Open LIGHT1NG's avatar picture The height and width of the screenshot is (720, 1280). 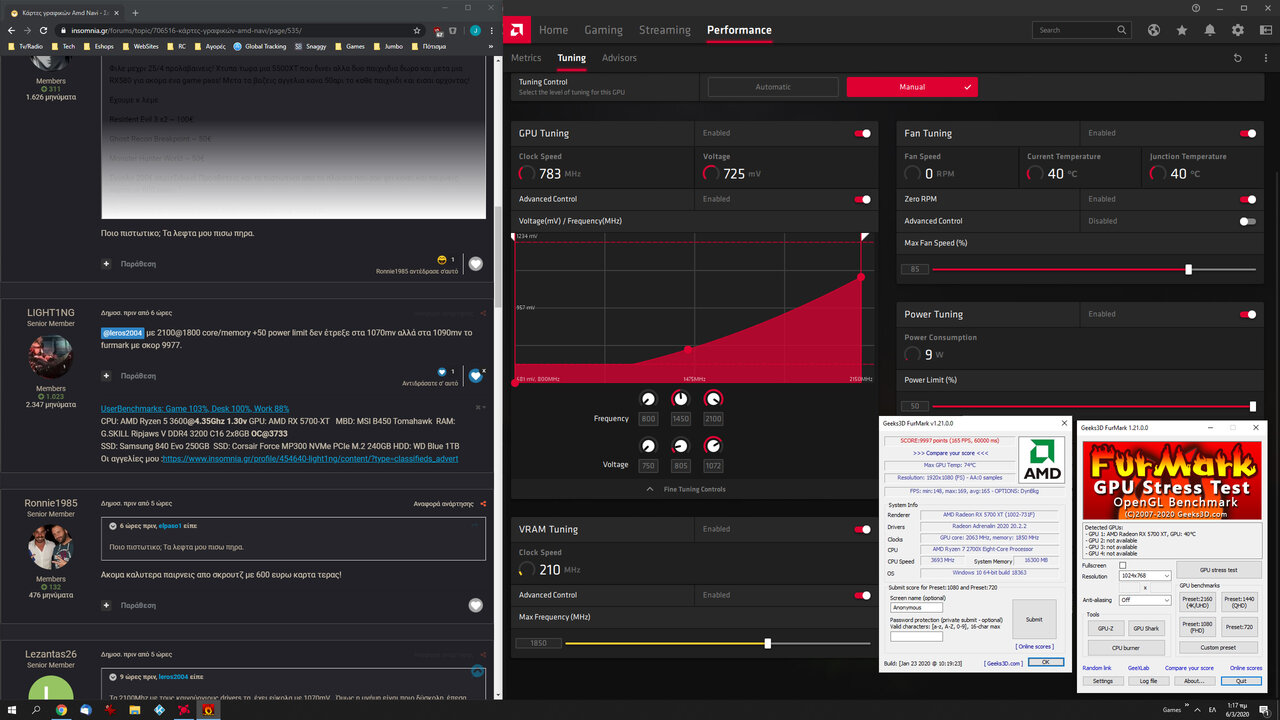(51, 356)
